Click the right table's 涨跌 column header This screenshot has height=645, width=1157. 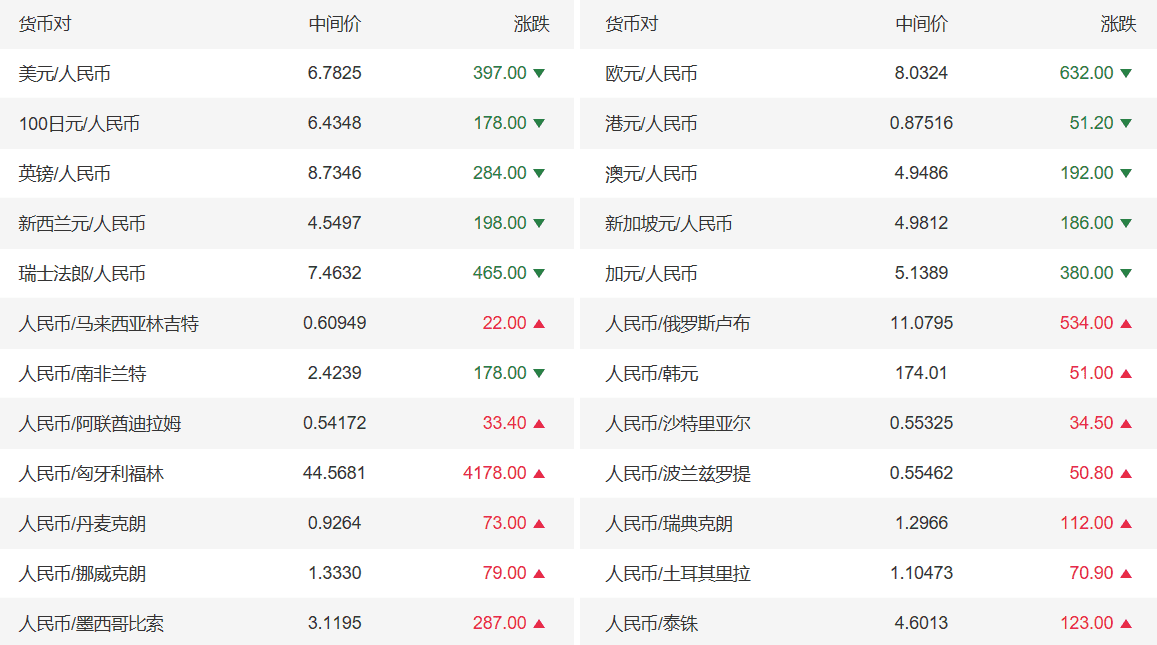pos(1118,24)
